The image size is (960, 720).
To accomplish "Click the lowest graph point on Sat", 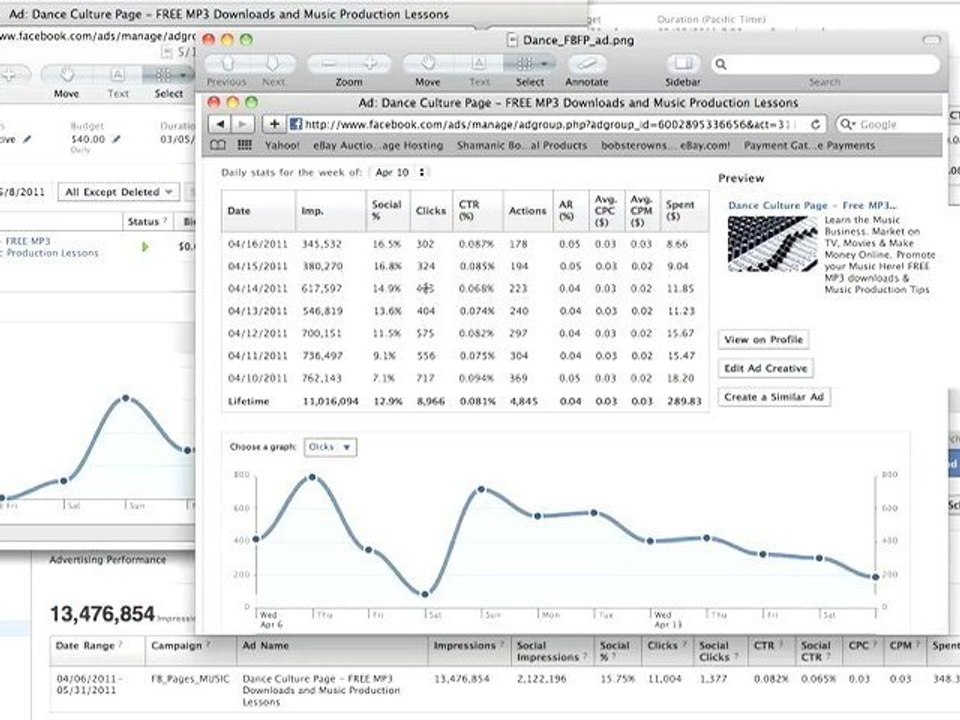I will click(x=426, y=593).
